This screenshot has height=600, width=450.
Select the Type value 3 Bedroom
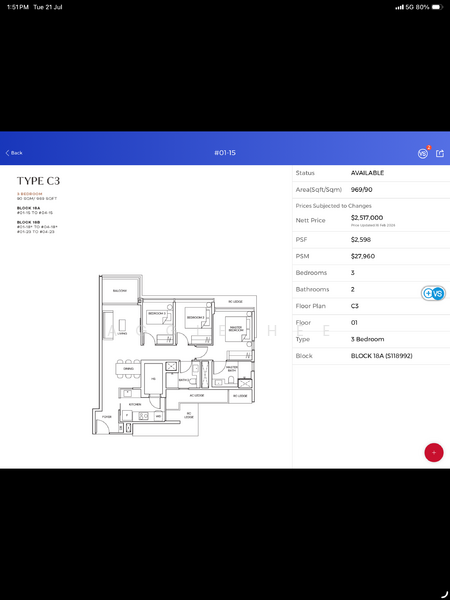point(367,339)
